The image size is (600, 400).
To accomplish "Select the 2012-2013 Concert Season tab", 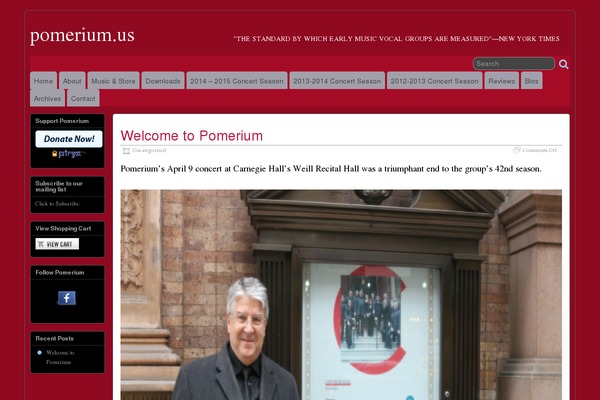I will click(x=435, y=81).
